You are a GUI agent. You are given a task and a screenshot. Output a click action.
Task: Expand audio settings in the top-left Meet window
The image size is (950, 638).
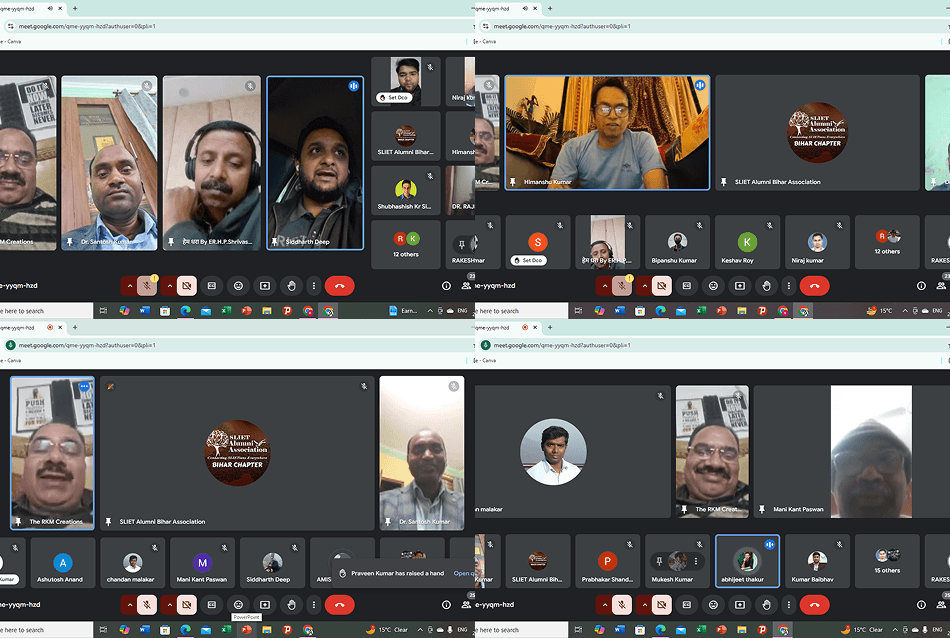coord(130,286)
